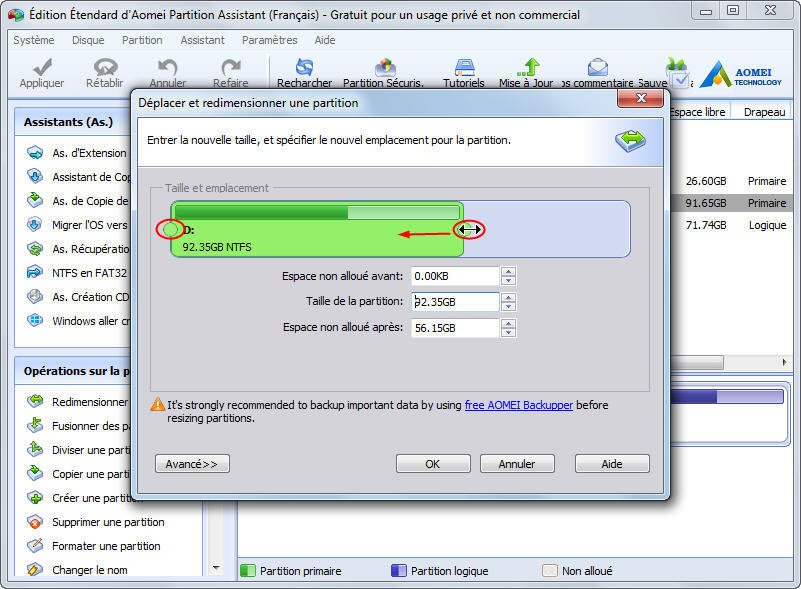Click the blue logical partition disk bar
The height and width of the screenshot is (589, 801).
(x=725, y=397)
